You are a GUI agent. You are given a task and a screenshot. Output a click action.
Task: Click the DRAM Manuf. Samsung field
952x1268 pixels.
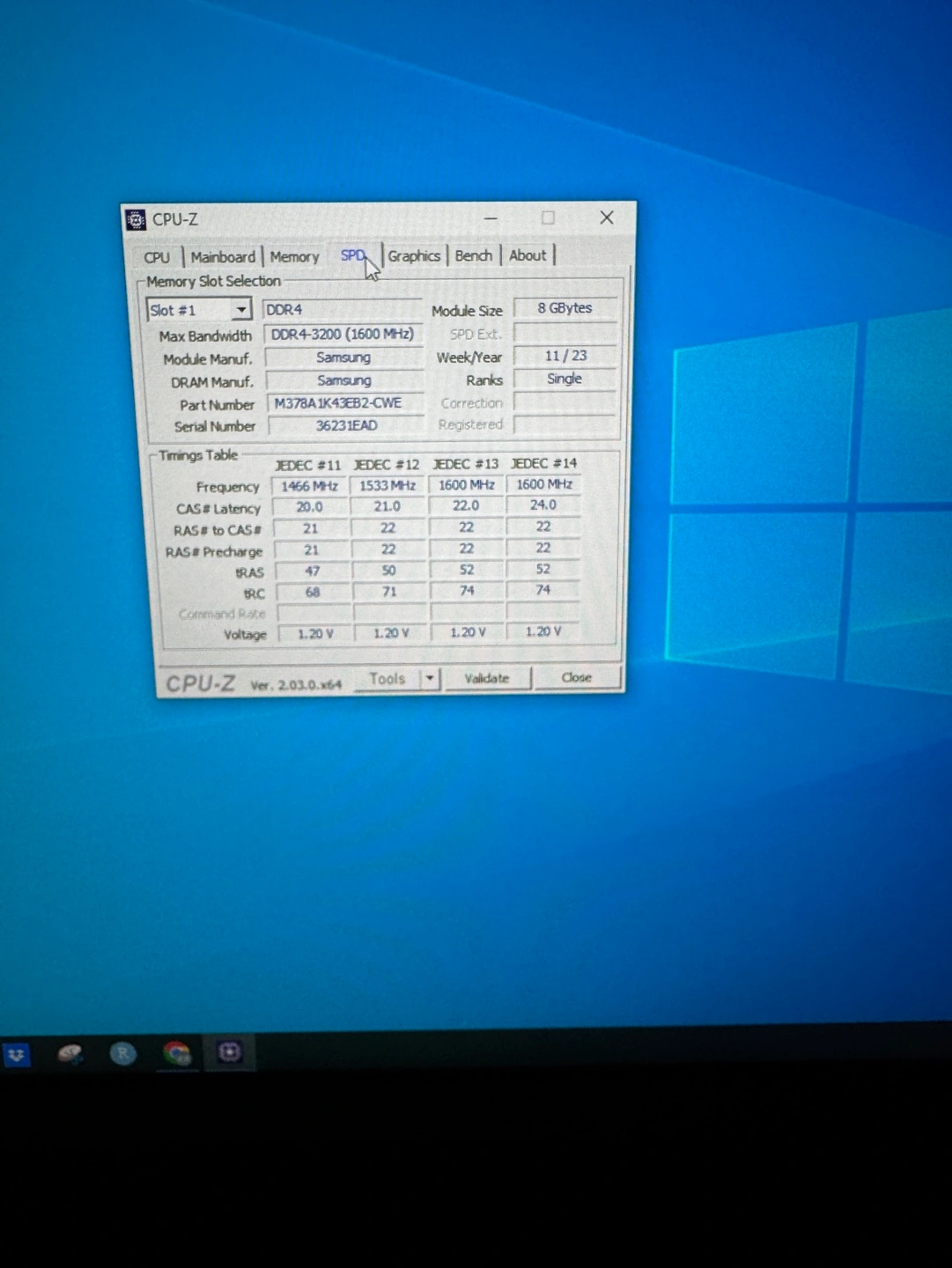click(x=344, y=380)
